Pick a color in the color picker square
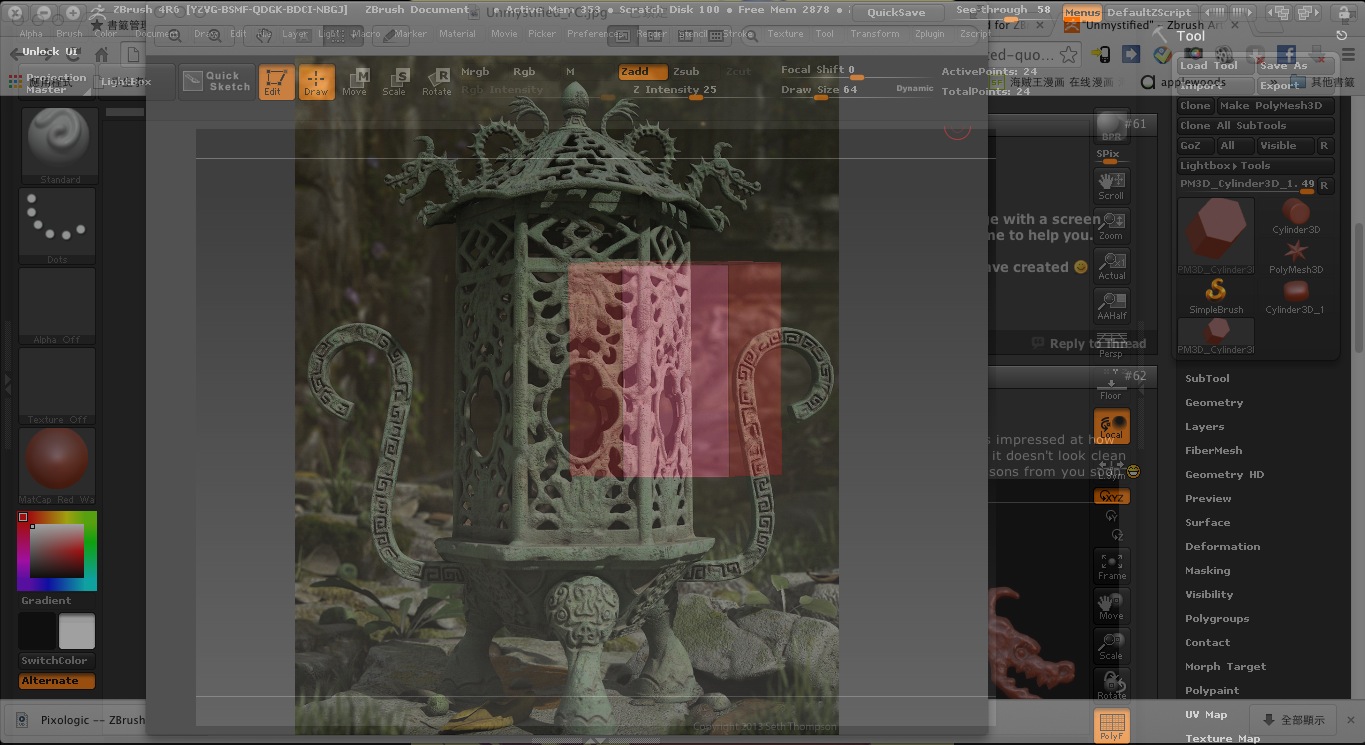Screen dimensions: 1365x745 pyautogui.click(x=57, y=551)
